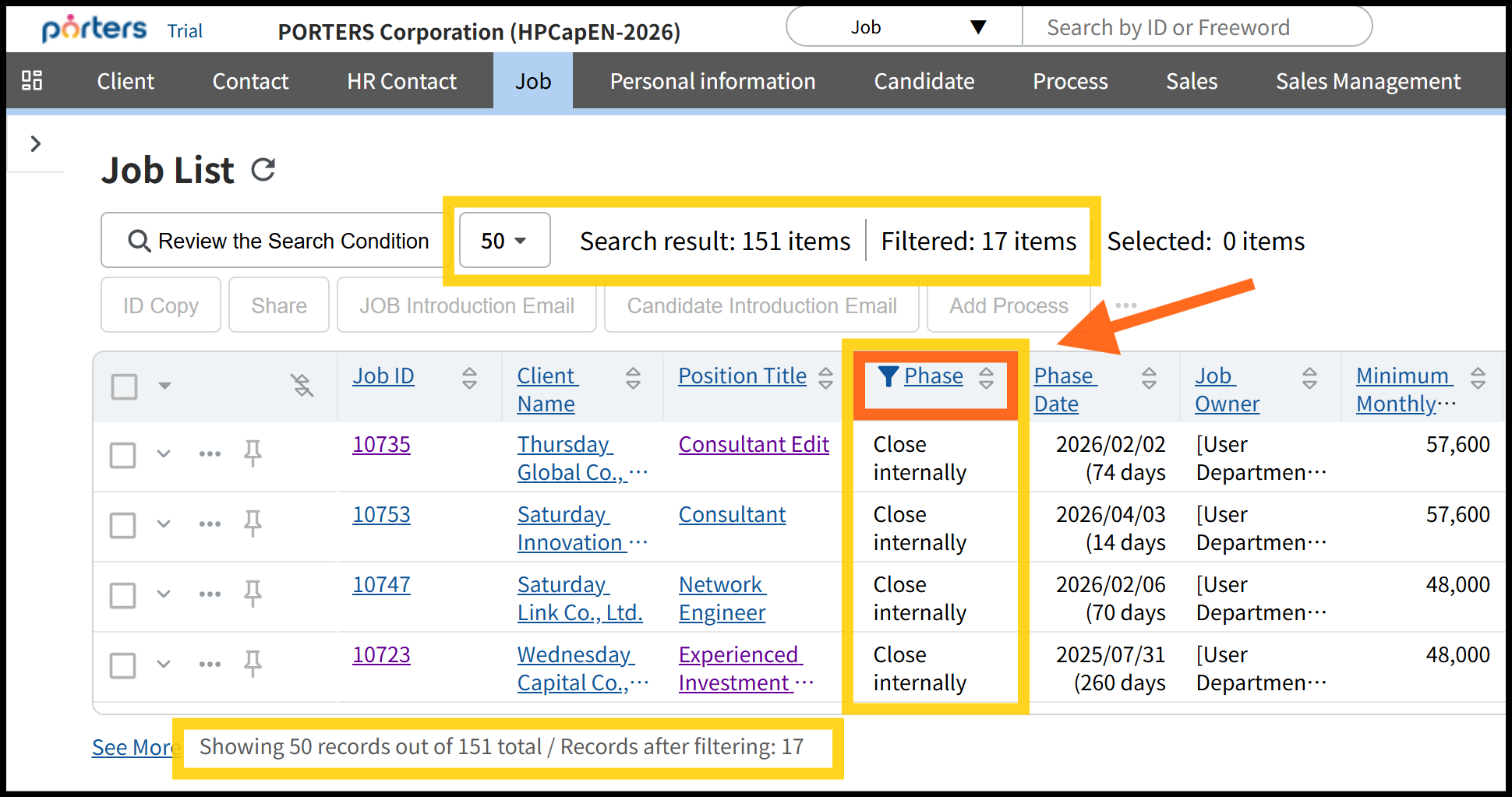Open the dashboard grid menu icon
Image resolution: width=1512 pixels, height=797 pixels.
tap(32, 80)
